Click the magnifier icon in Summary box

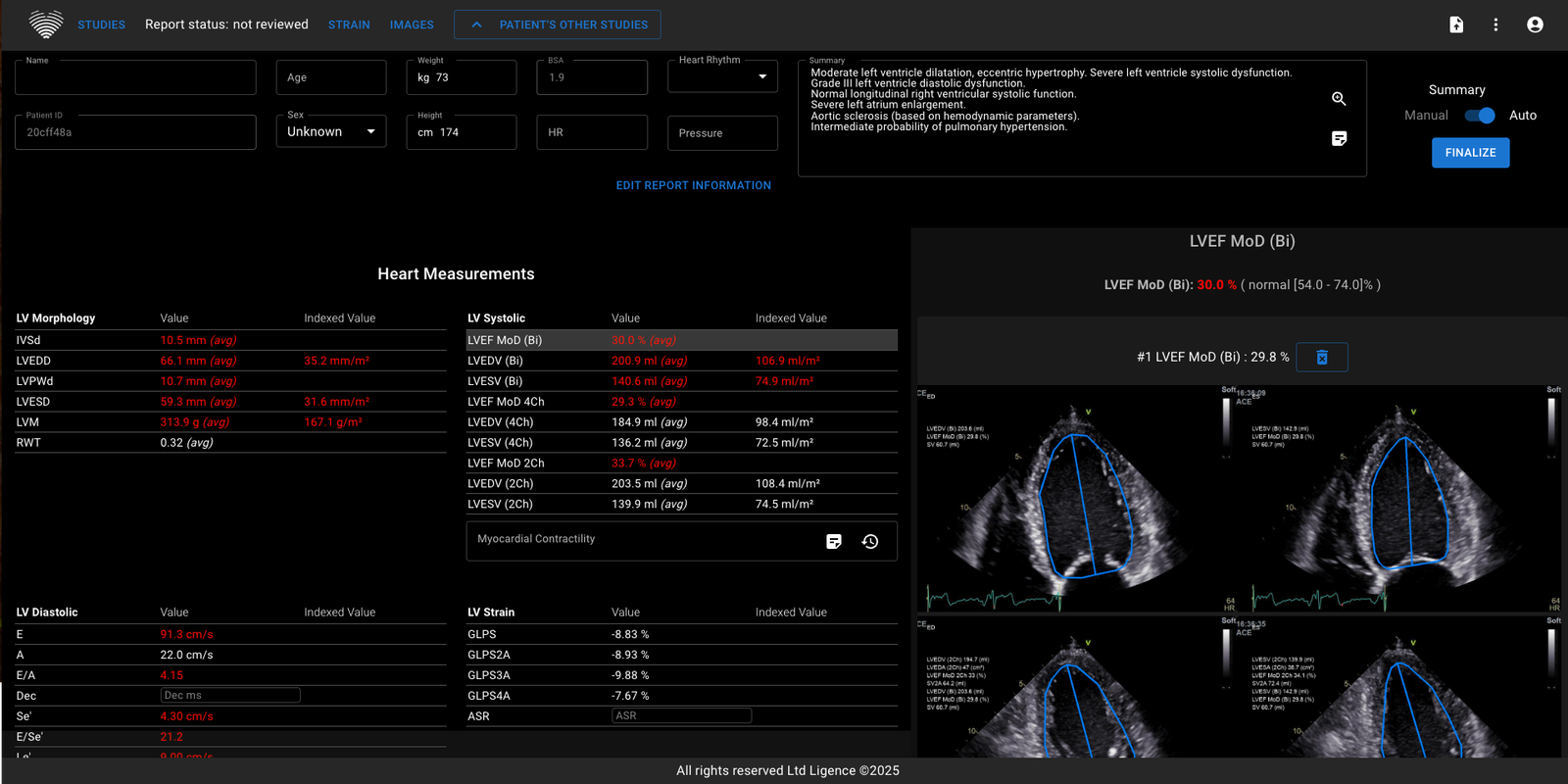pos(1339,99)
